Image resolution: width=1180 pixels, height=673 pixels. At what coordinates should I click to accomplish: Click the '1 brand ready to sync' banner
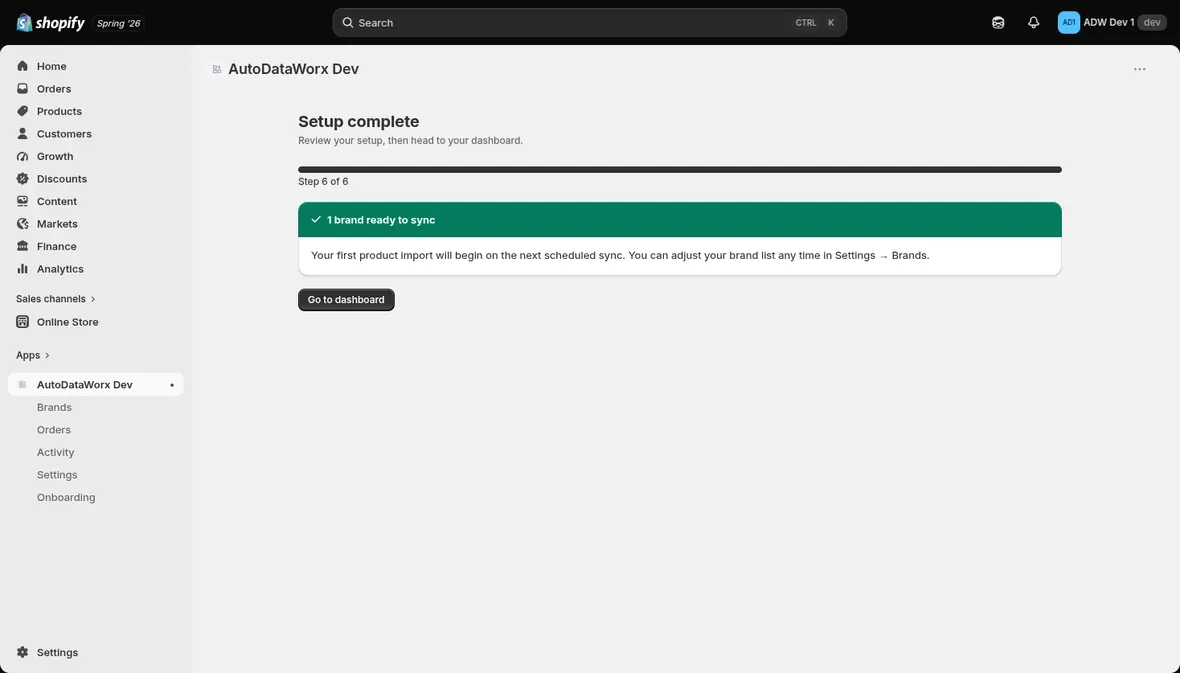click(x=680, y=220)
